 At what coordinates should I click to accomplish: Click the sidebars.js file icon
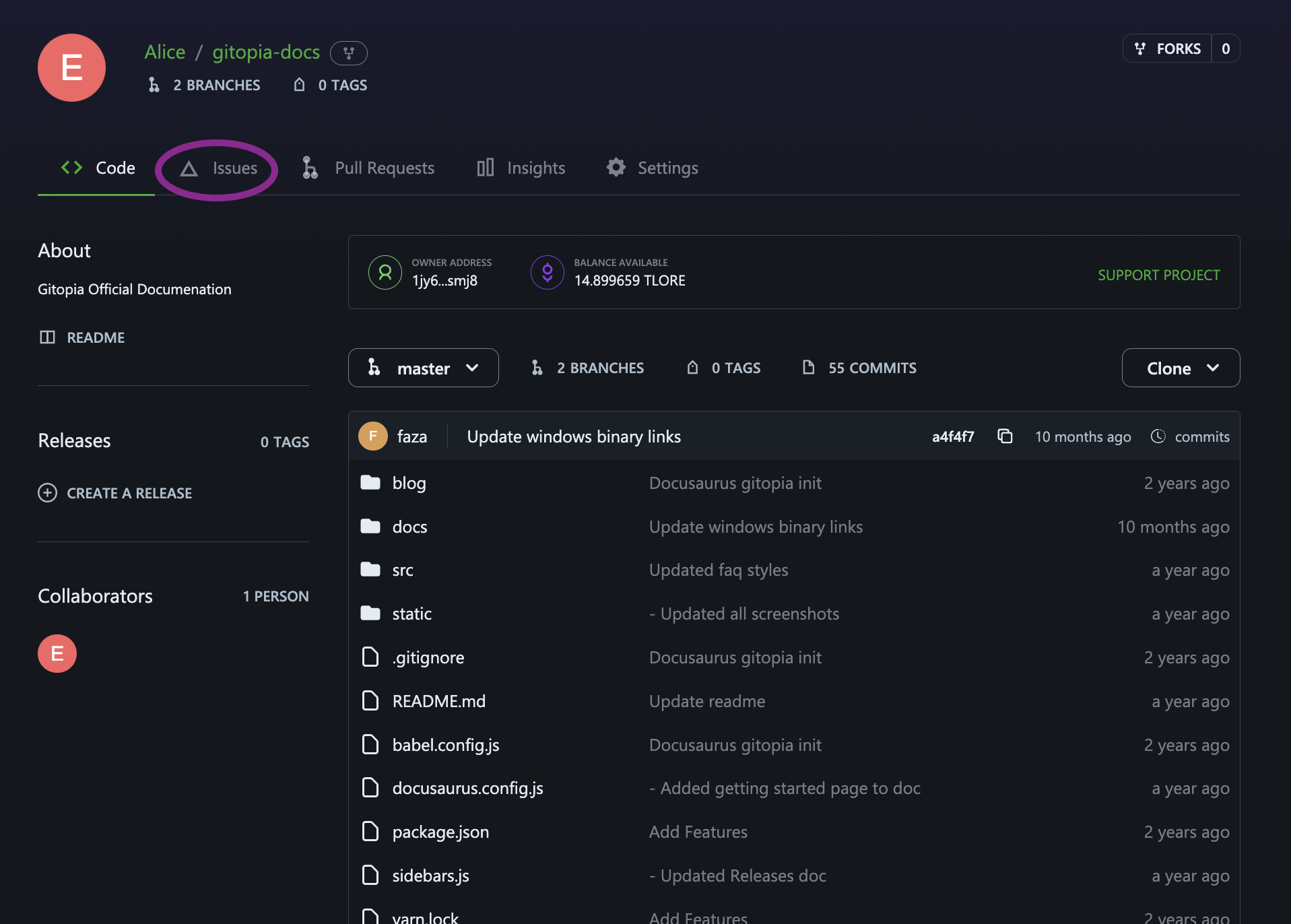(370, 875)
